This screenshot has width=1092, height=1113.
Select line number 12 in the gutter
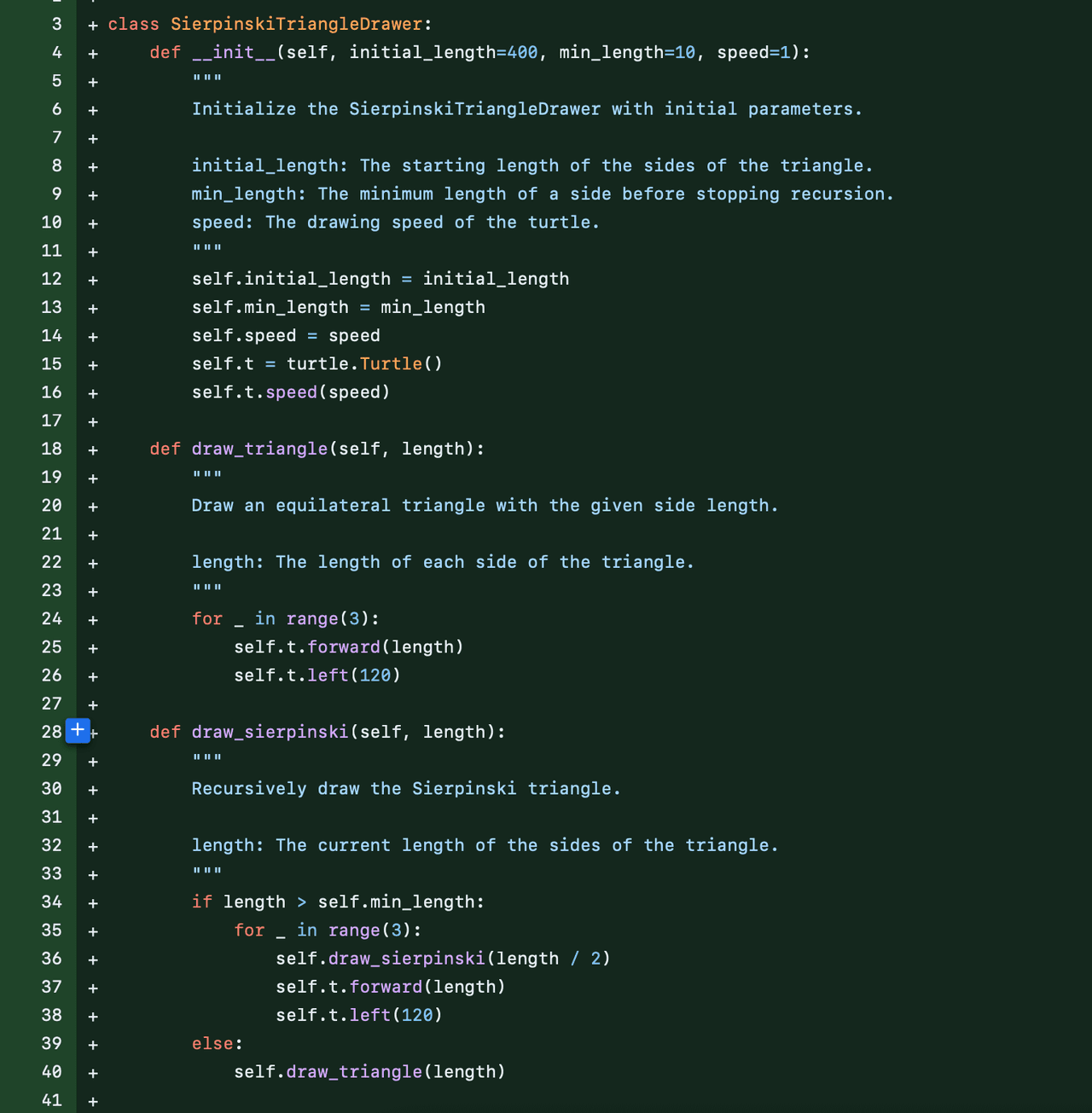[52, 279]
